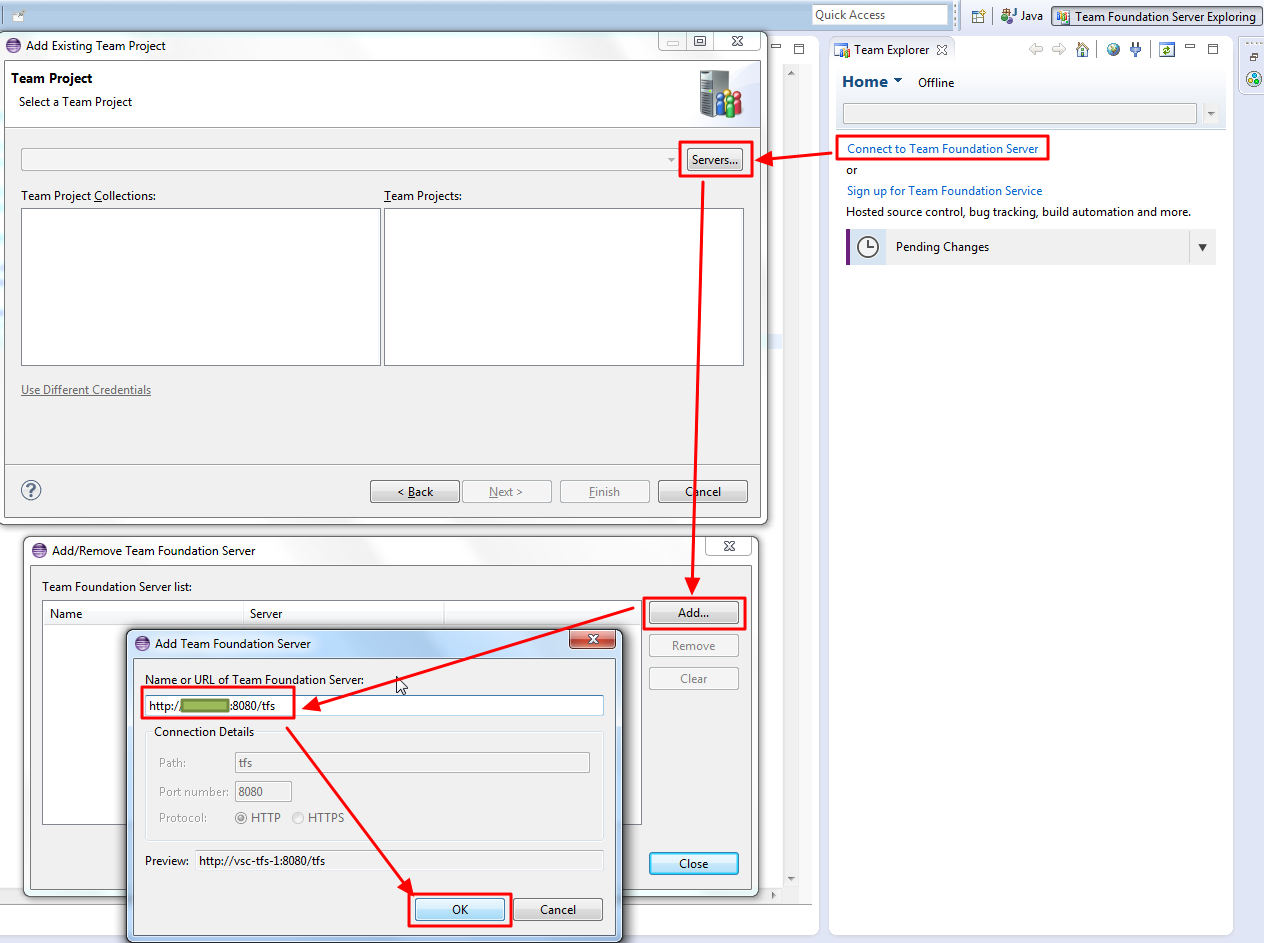Click the Add... button in server list dialog
This screenshot has width=1264, height=943.
pyautogui.click(x=694, y=613)
